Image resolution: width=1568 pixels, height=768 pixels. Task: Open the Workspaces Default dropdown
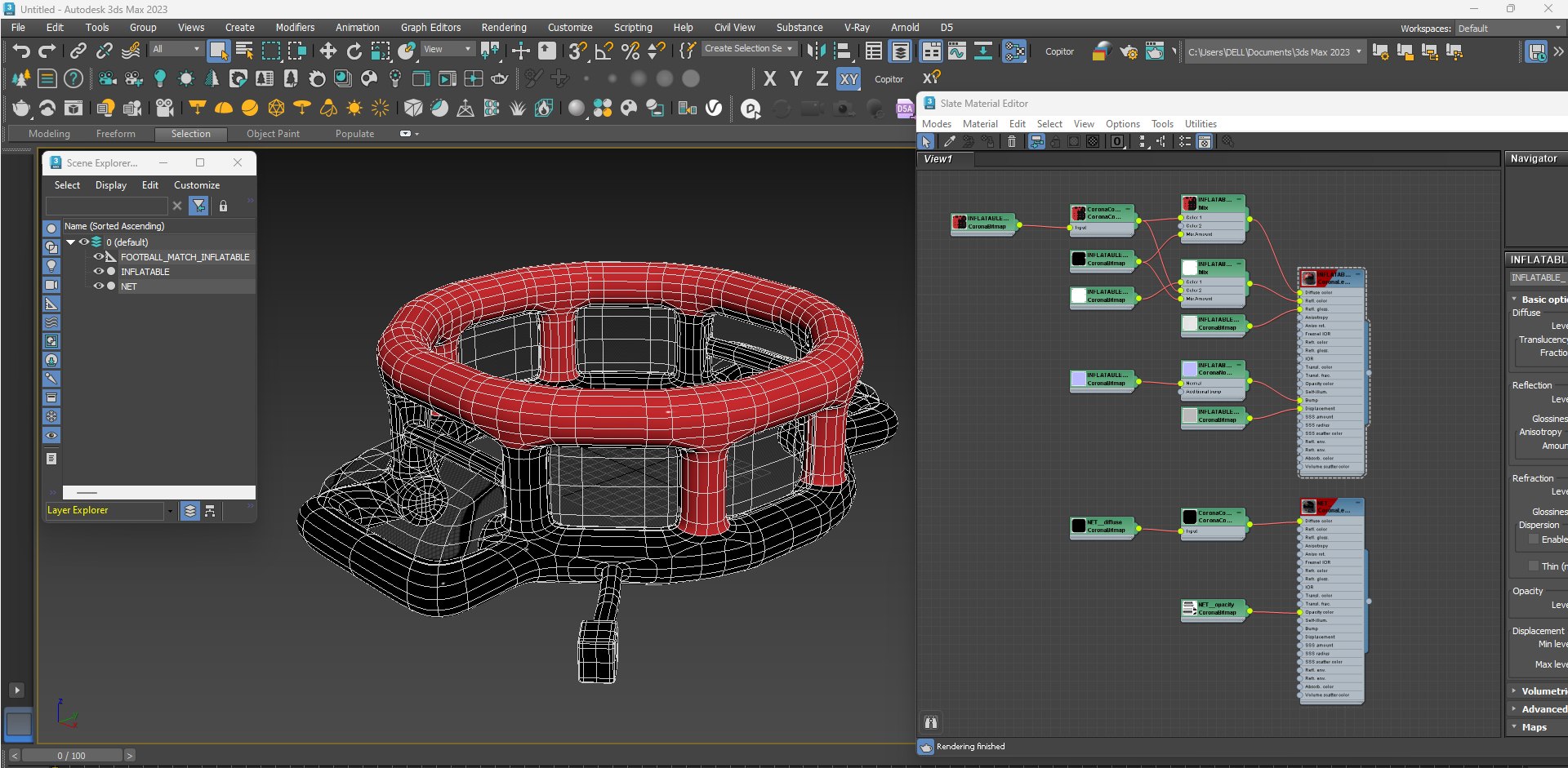tap(1508, 29)
